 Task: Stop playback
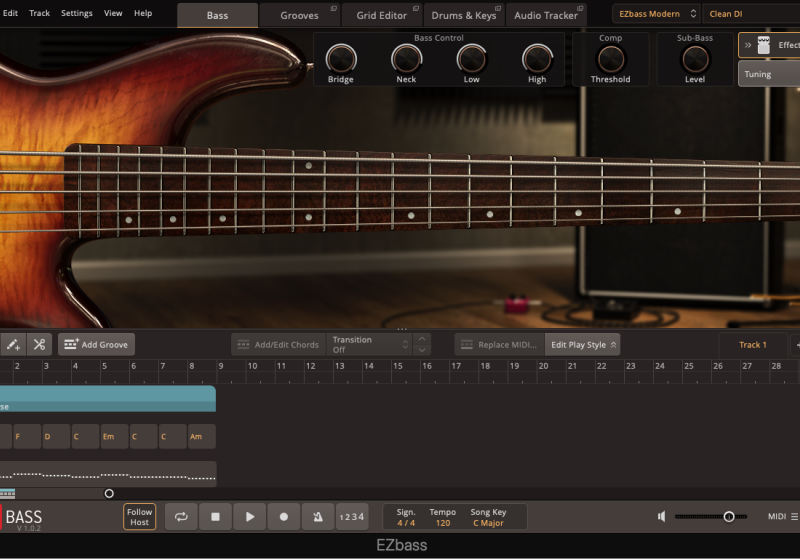[x=215, y=517]
